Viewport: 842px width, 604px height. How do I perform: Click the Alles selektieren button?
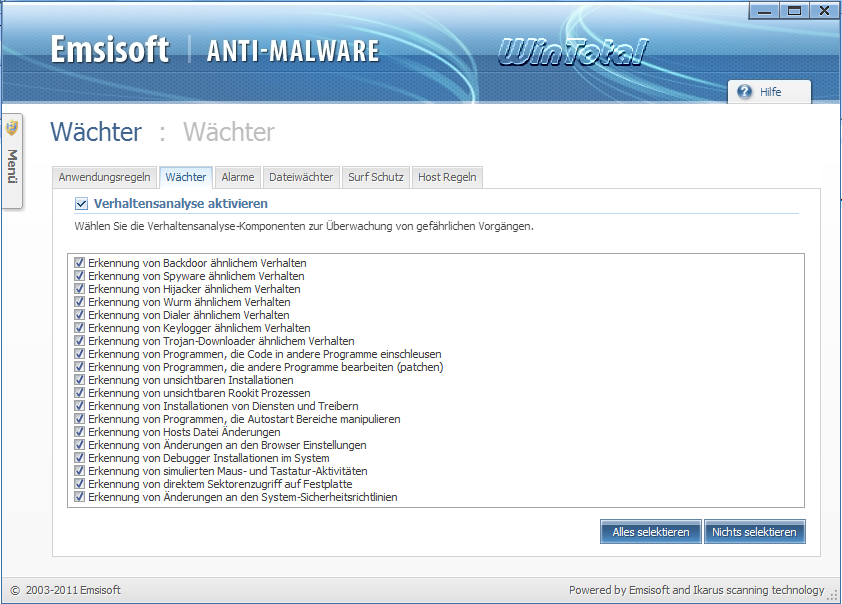(x=651, y=532)
